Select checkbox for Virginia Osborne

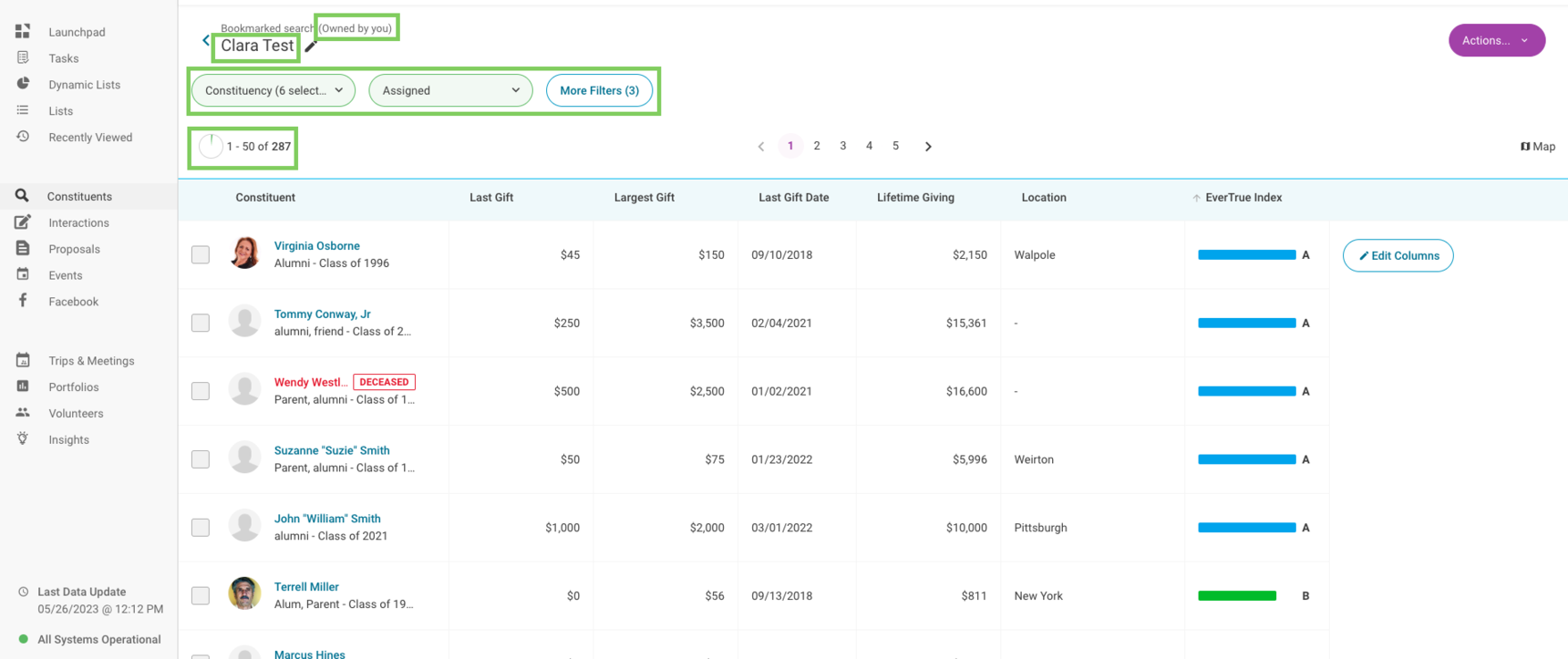click(201, 254)
